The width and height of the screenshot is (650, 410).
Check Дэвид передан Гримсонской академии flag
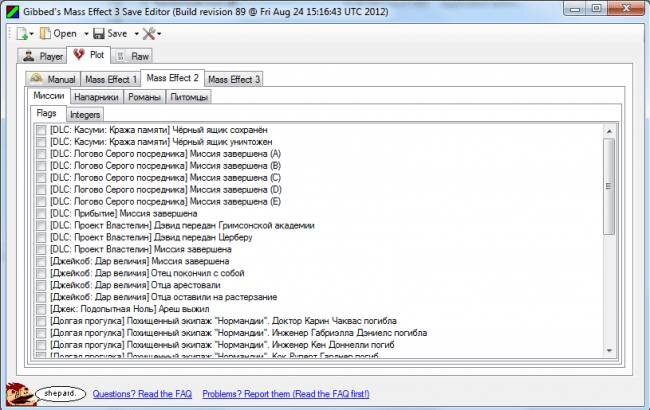(x=41, y=226)
